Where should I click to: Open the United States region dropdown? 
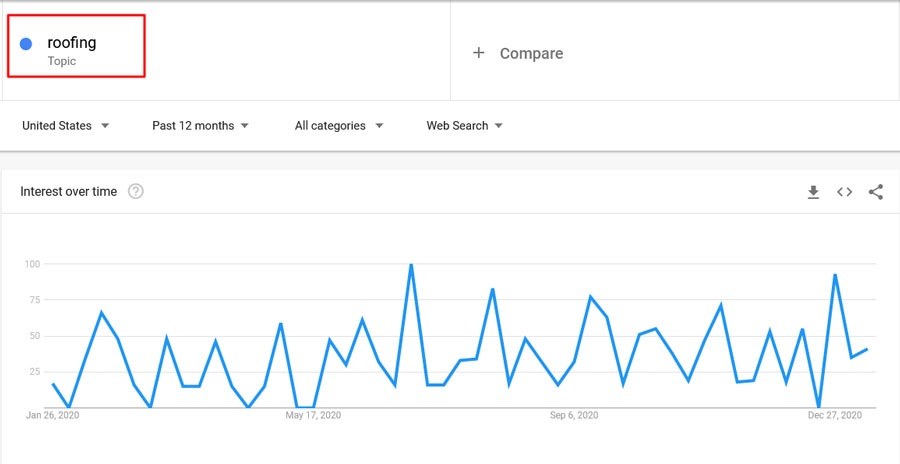coord(66,126)
